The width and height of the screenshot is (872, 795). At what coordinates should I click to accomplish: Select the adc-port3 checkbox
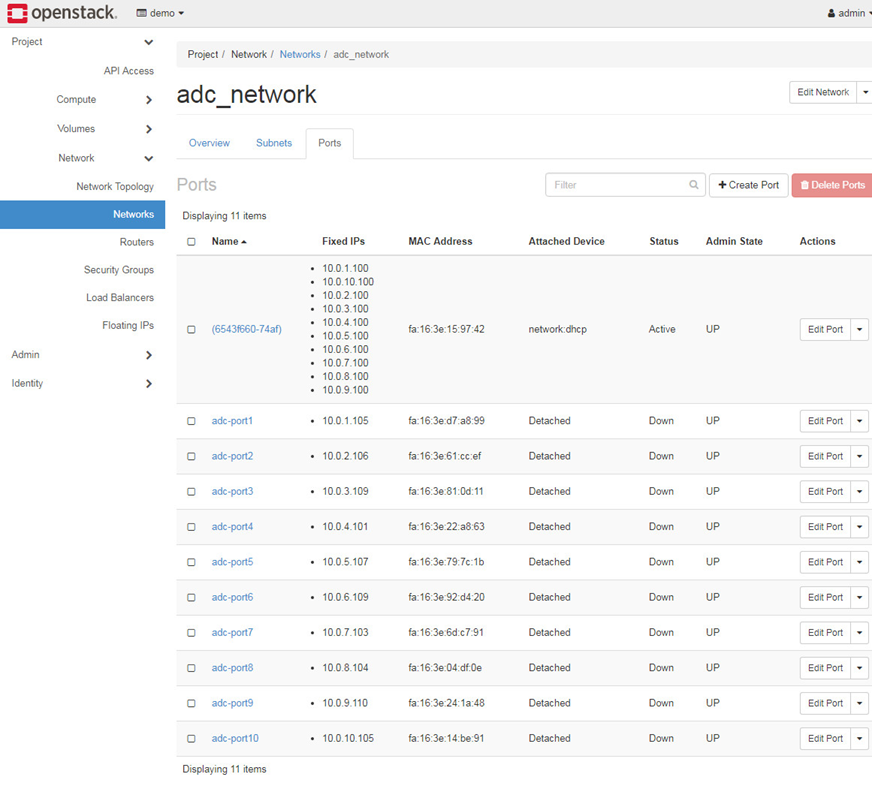(191, 492)
